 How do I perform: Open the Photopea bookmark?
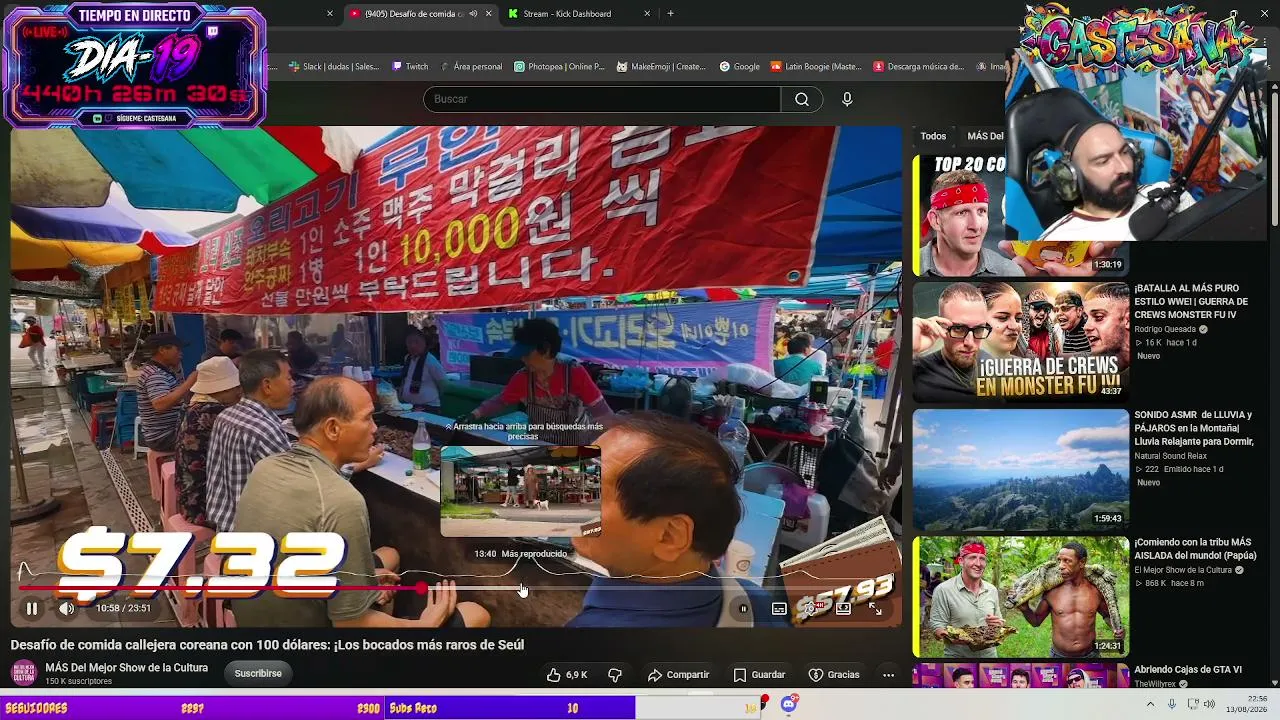tap(560, 67)
